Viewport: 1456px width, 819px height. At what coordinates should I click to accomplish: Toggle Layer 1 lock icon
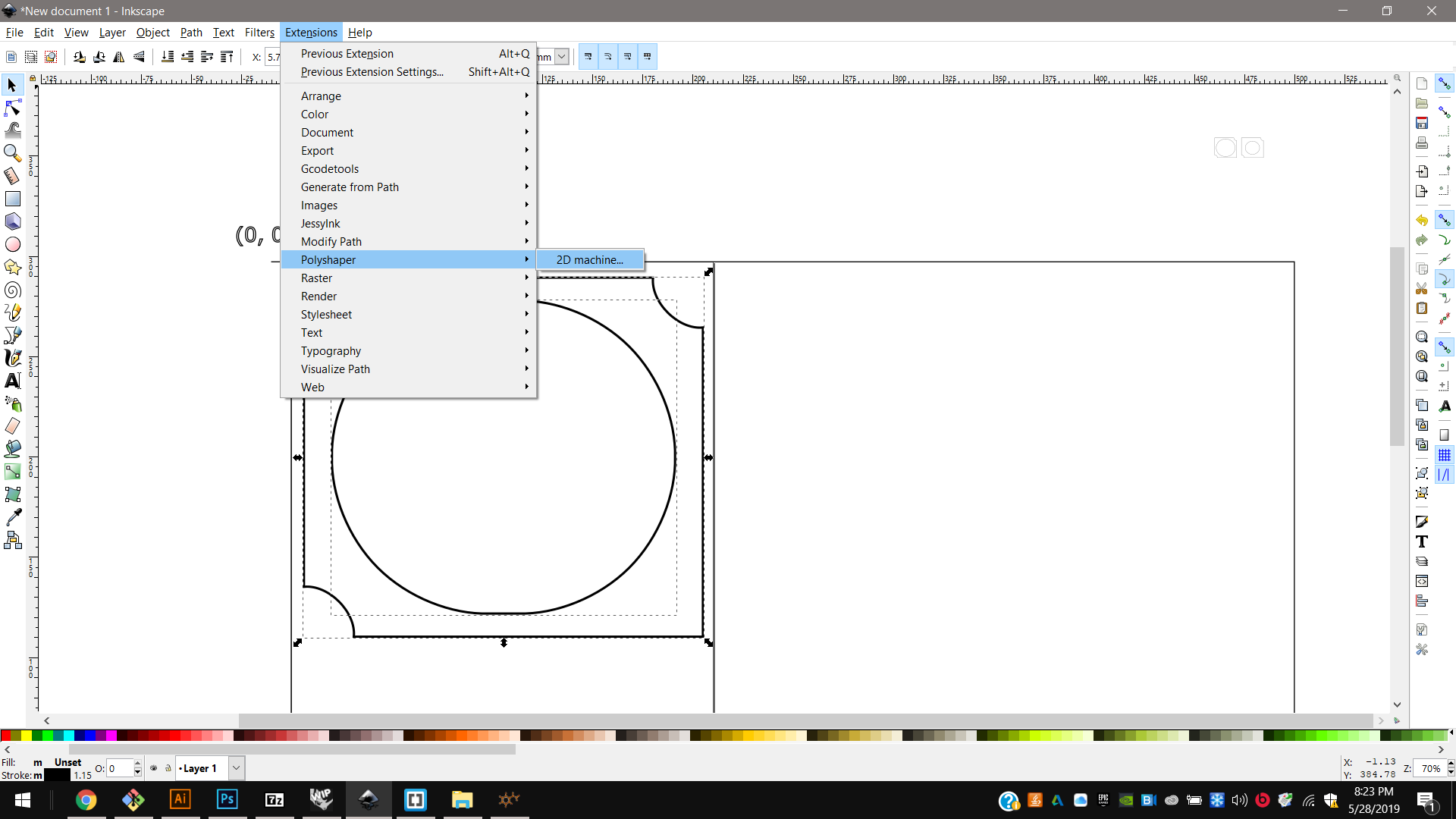[168, 768]
